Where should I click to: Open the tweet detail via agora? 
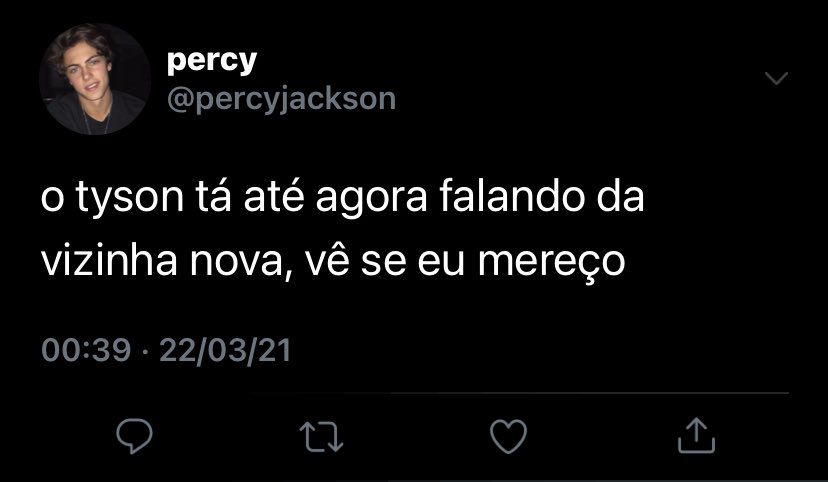[371, 200]
